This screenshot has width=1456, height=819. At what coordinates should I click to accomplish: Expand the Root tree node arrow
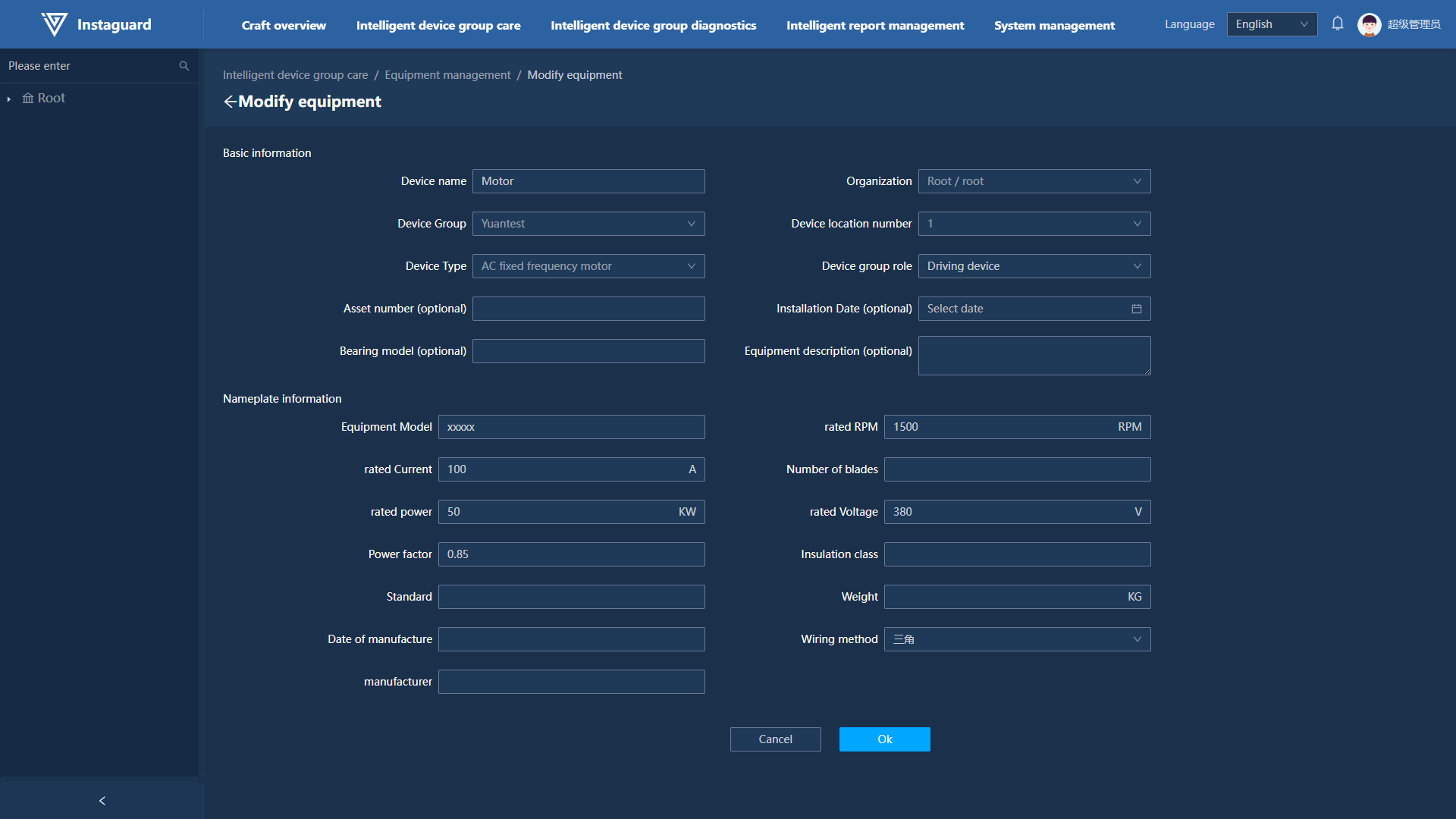coord(8,99)
